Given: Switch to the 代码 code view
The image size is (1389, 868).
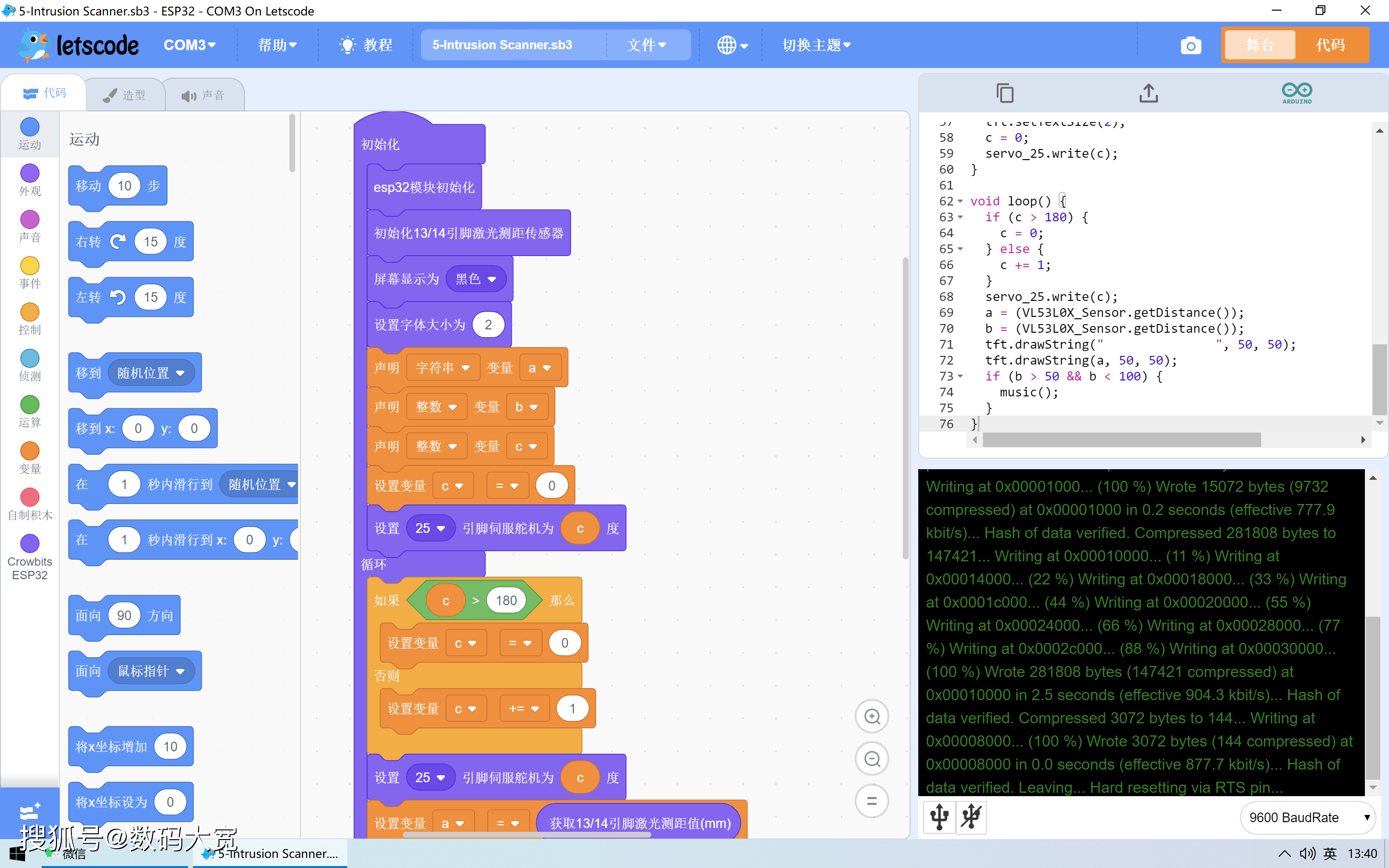Looking at the screenshot, I should (1331, 45).
